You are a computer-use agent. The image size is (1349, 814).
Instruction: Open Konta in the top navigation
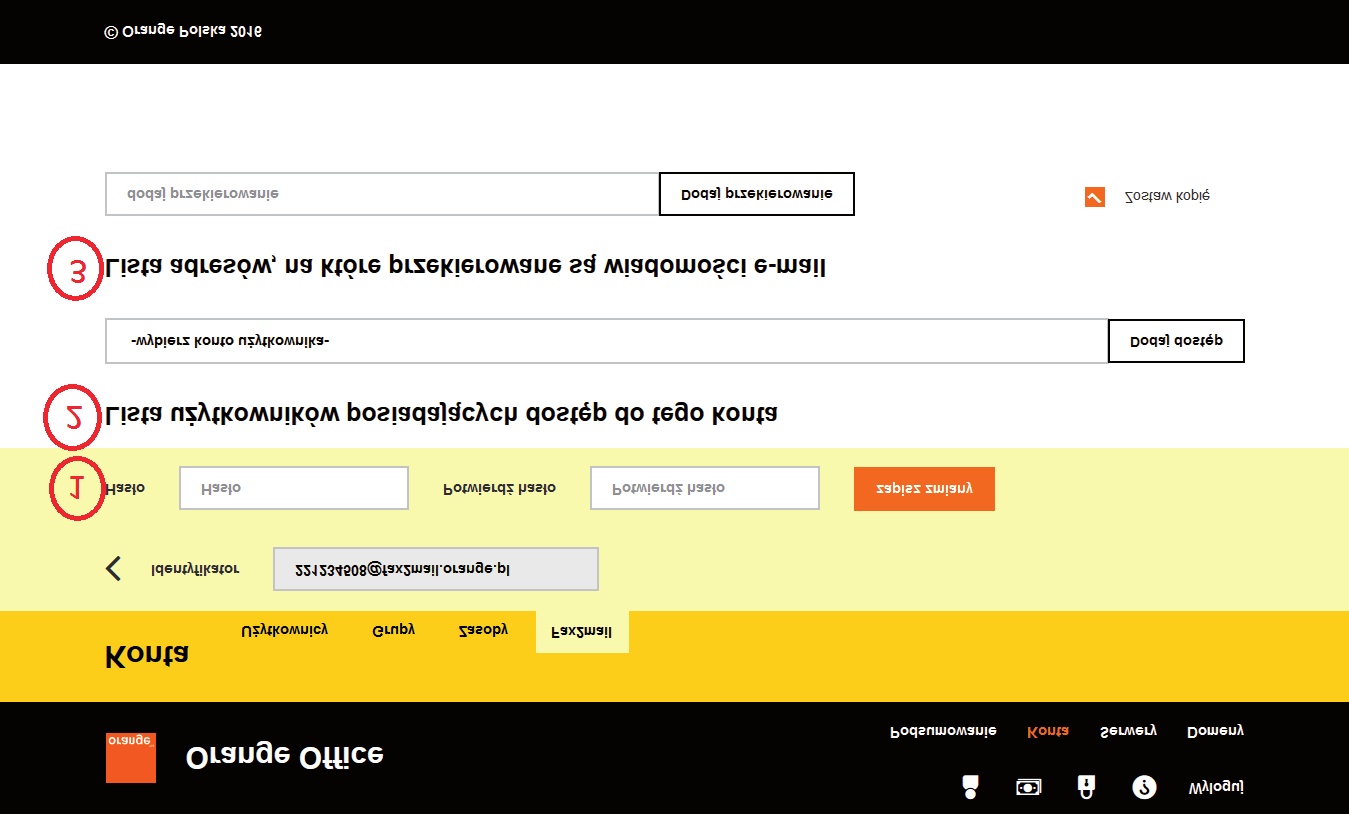[x=1048, y=731]
